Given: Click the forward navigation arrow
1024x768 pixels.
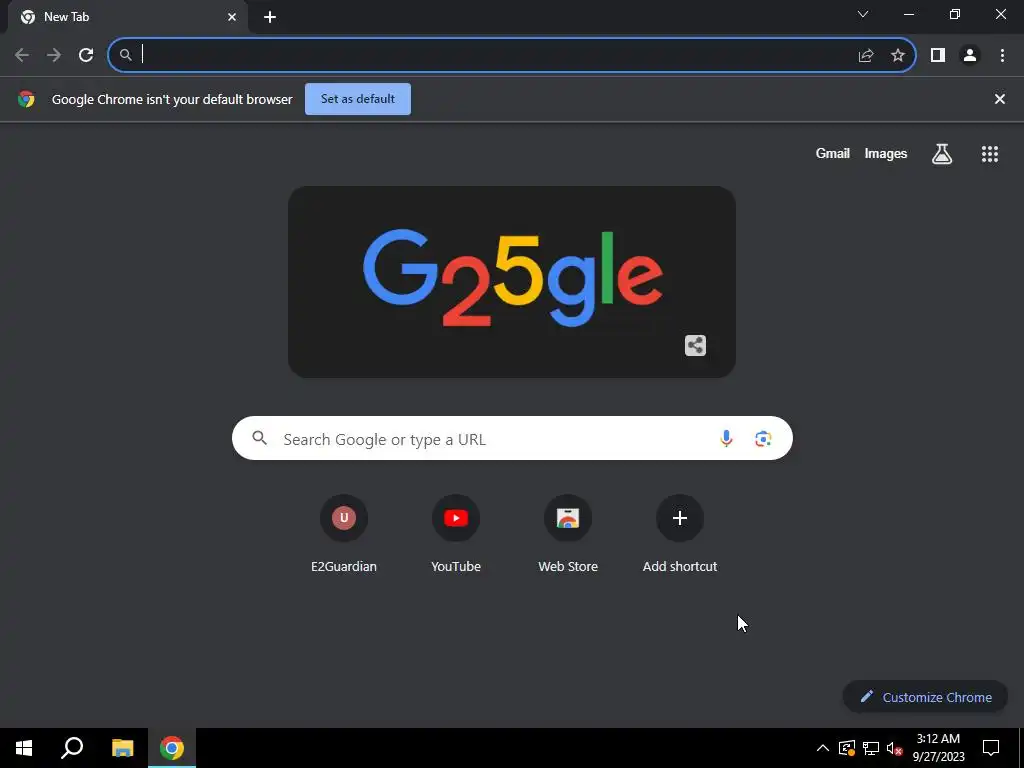Looking at the screenshot, I should coord(54,56).
